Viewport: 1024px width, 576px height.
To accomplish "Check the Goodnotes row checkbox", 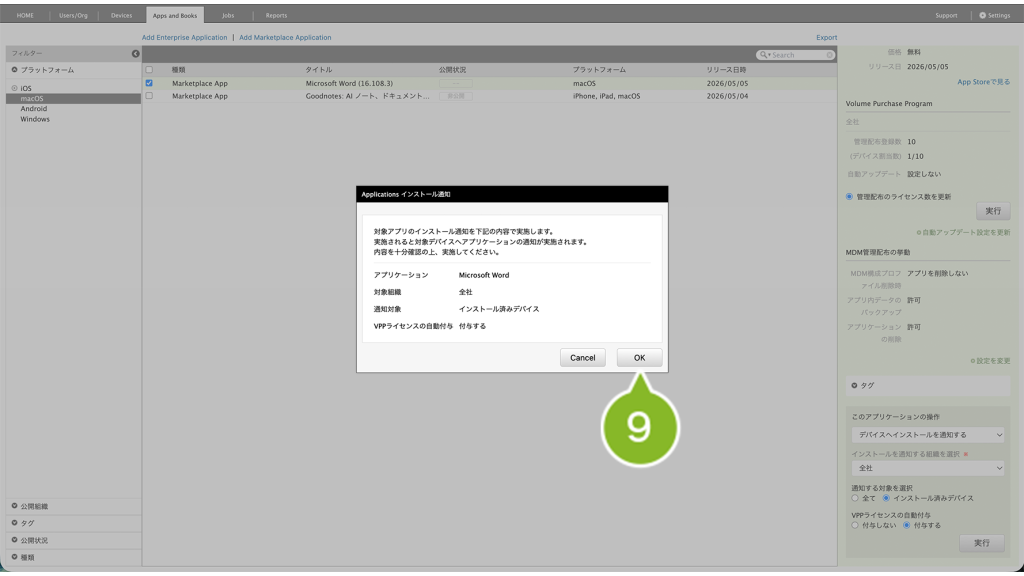I will coord(149,95).
